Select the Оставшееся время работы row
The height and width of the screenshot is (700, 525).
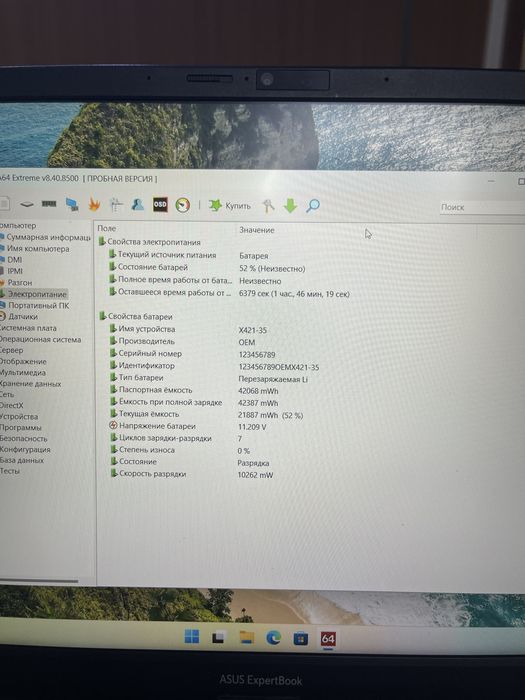230,293
